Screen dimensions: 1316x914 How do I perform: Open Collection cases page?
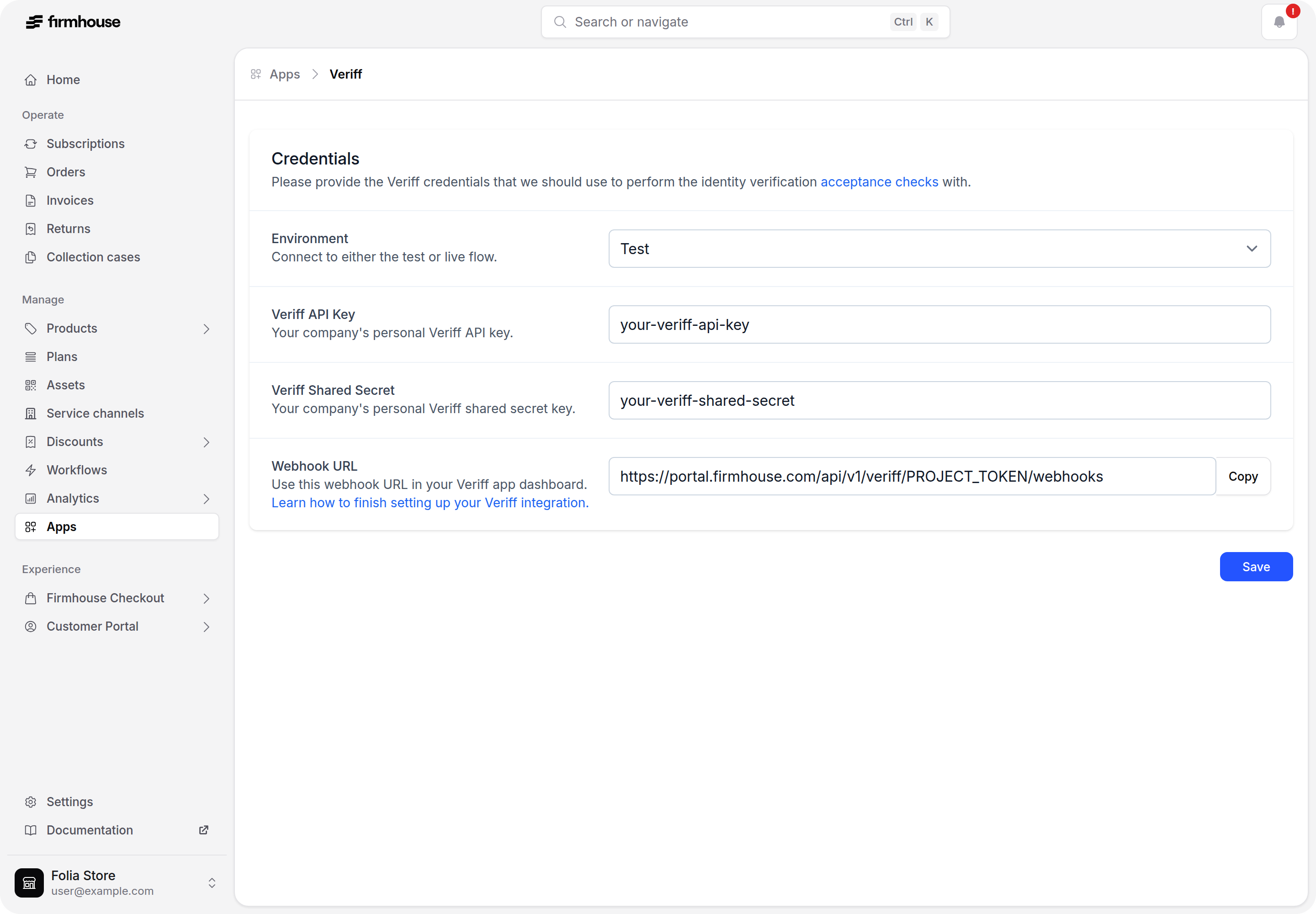(117, 257)
